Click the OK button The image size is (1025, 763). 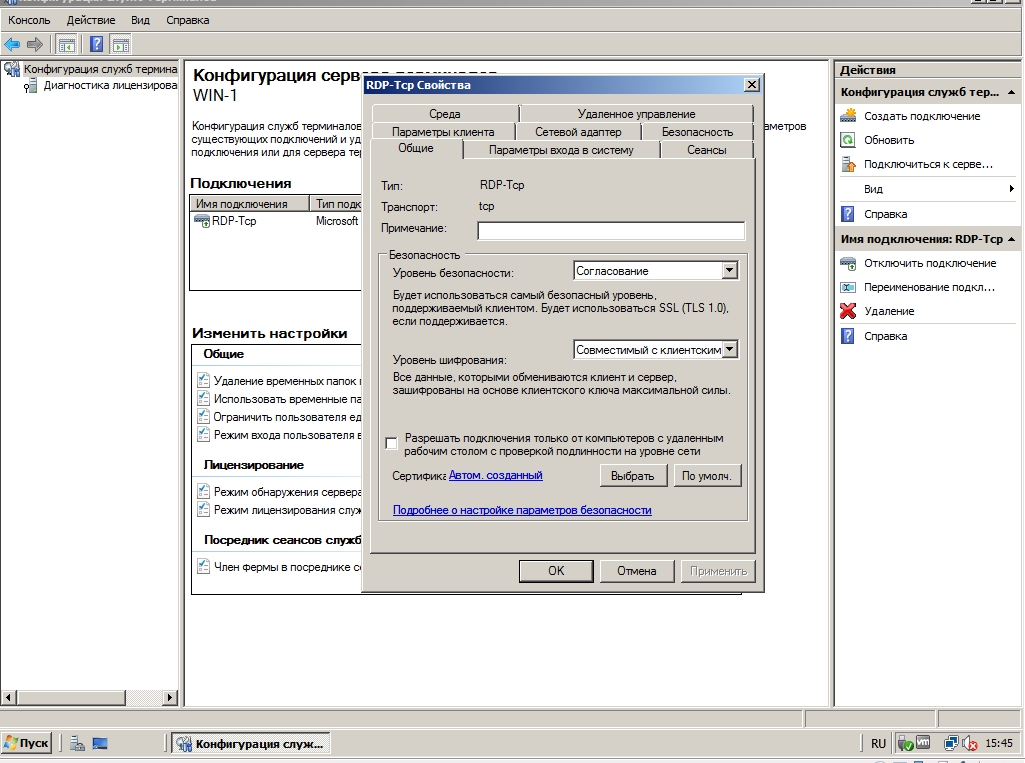[556, 571]
